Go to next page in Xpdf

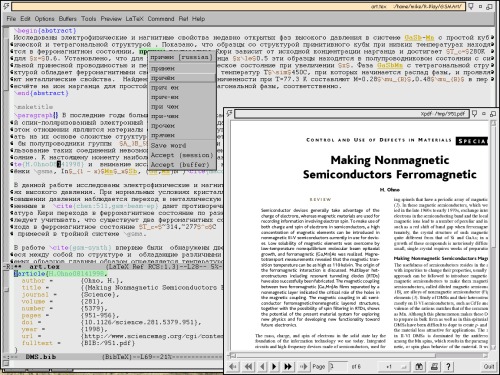(x=274, y=366)
